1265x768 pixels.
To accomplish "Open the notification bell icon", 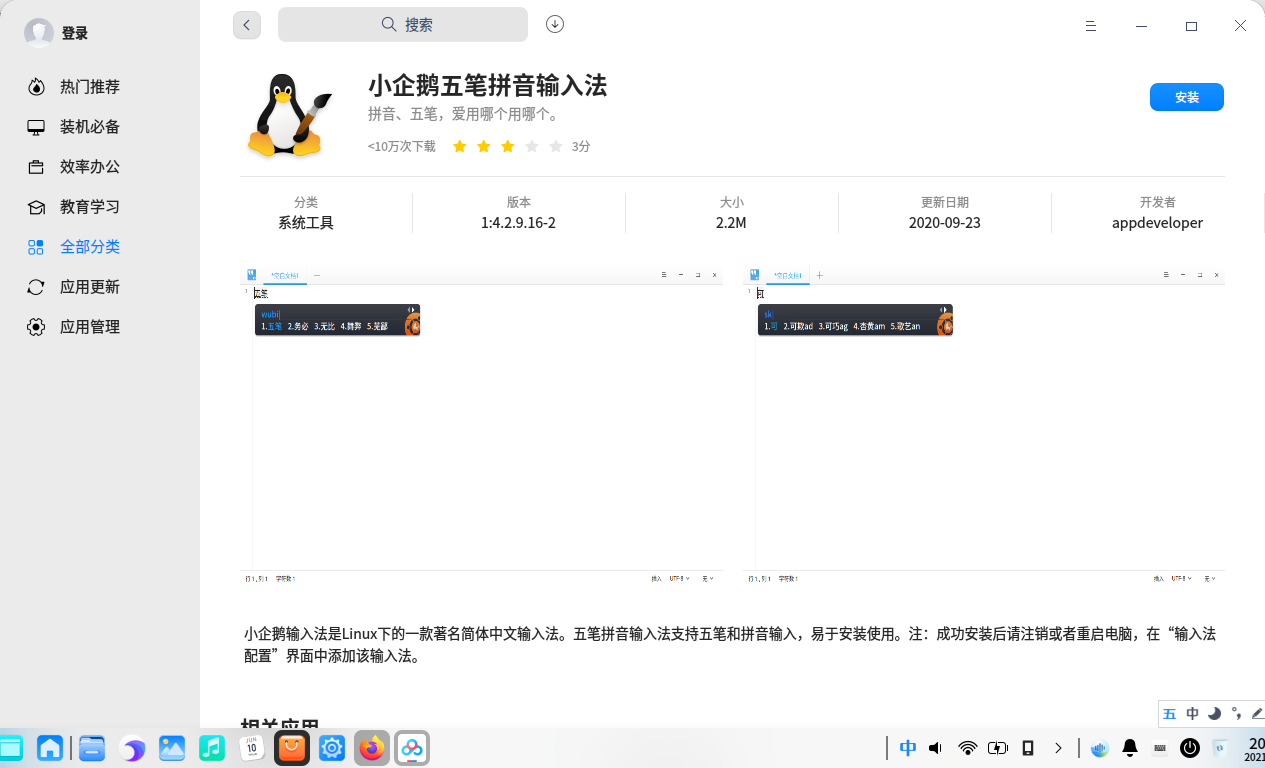I will point(1130,748).
